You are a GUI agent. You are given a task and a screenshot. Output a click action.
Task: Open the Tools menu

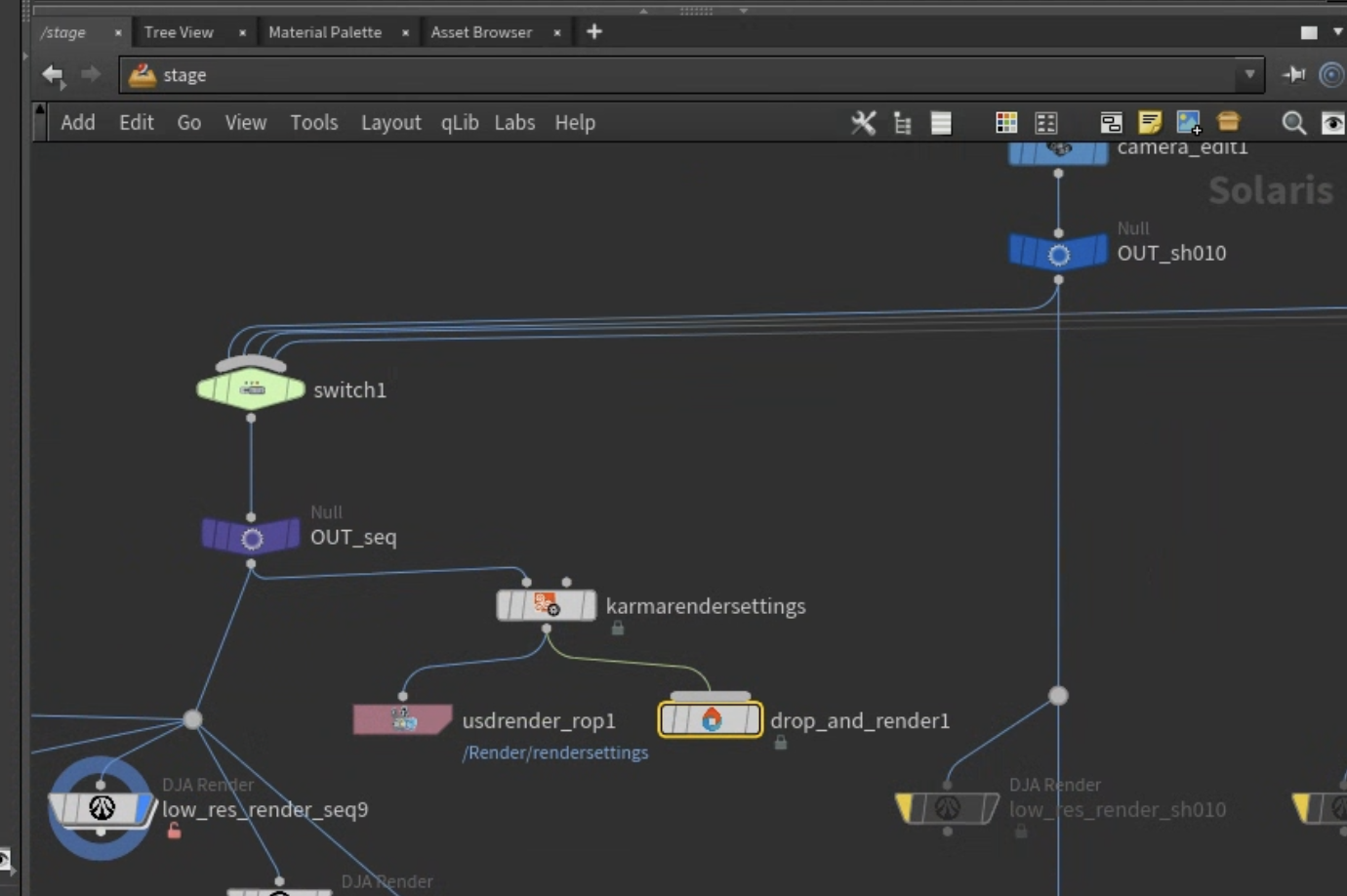tap(313, 122)
